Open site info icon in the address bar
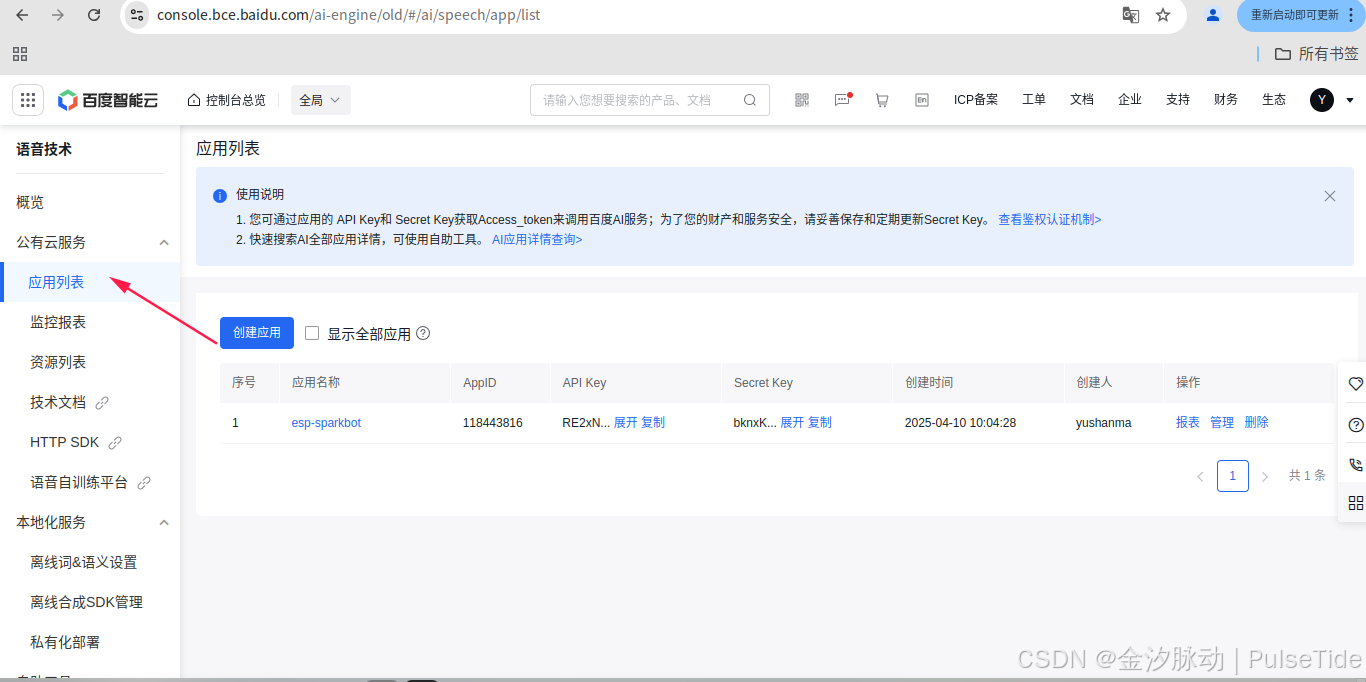This screenshot has height=682, width=1366. click(x=138, y=15)
